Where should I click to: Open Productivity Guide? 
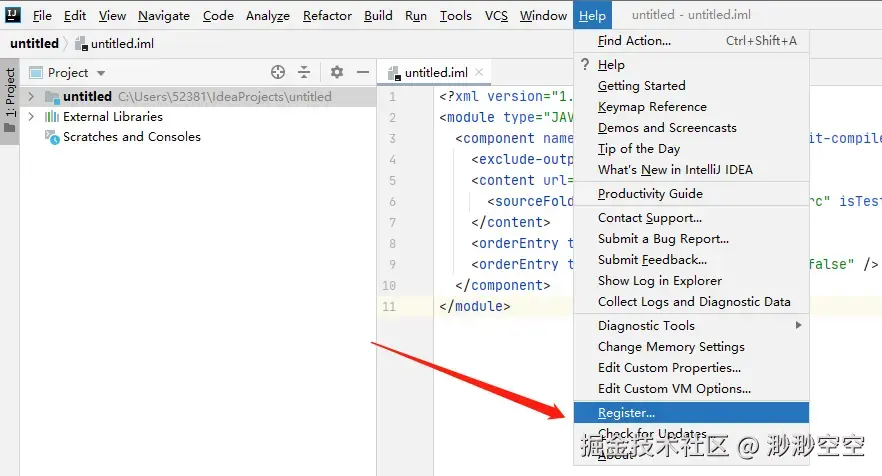coord(691,194)
